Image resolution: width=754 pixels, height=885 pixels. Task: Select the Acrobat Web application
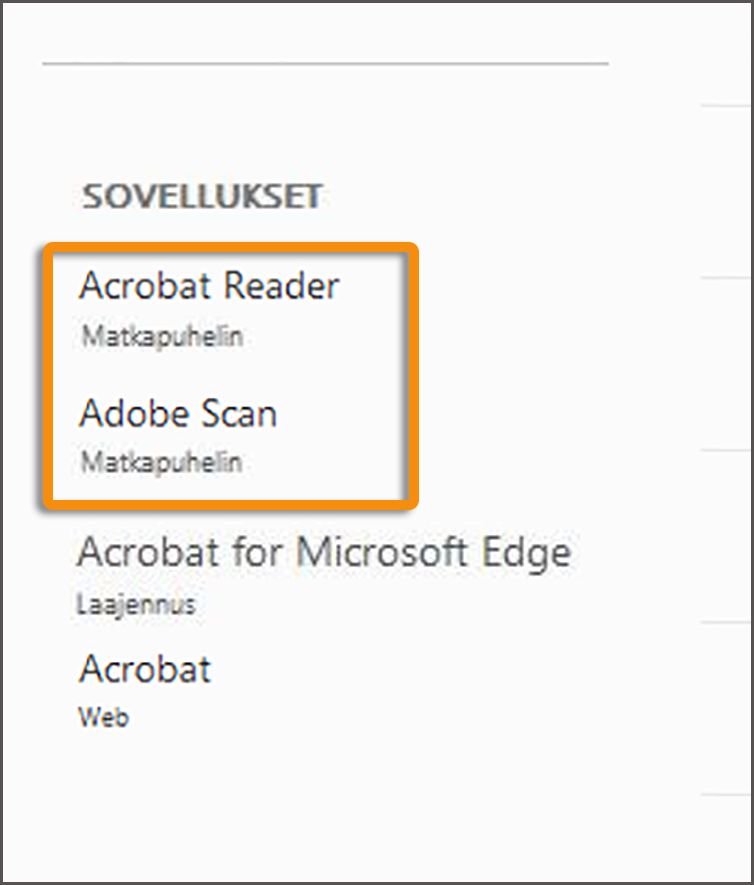[145, 669]
